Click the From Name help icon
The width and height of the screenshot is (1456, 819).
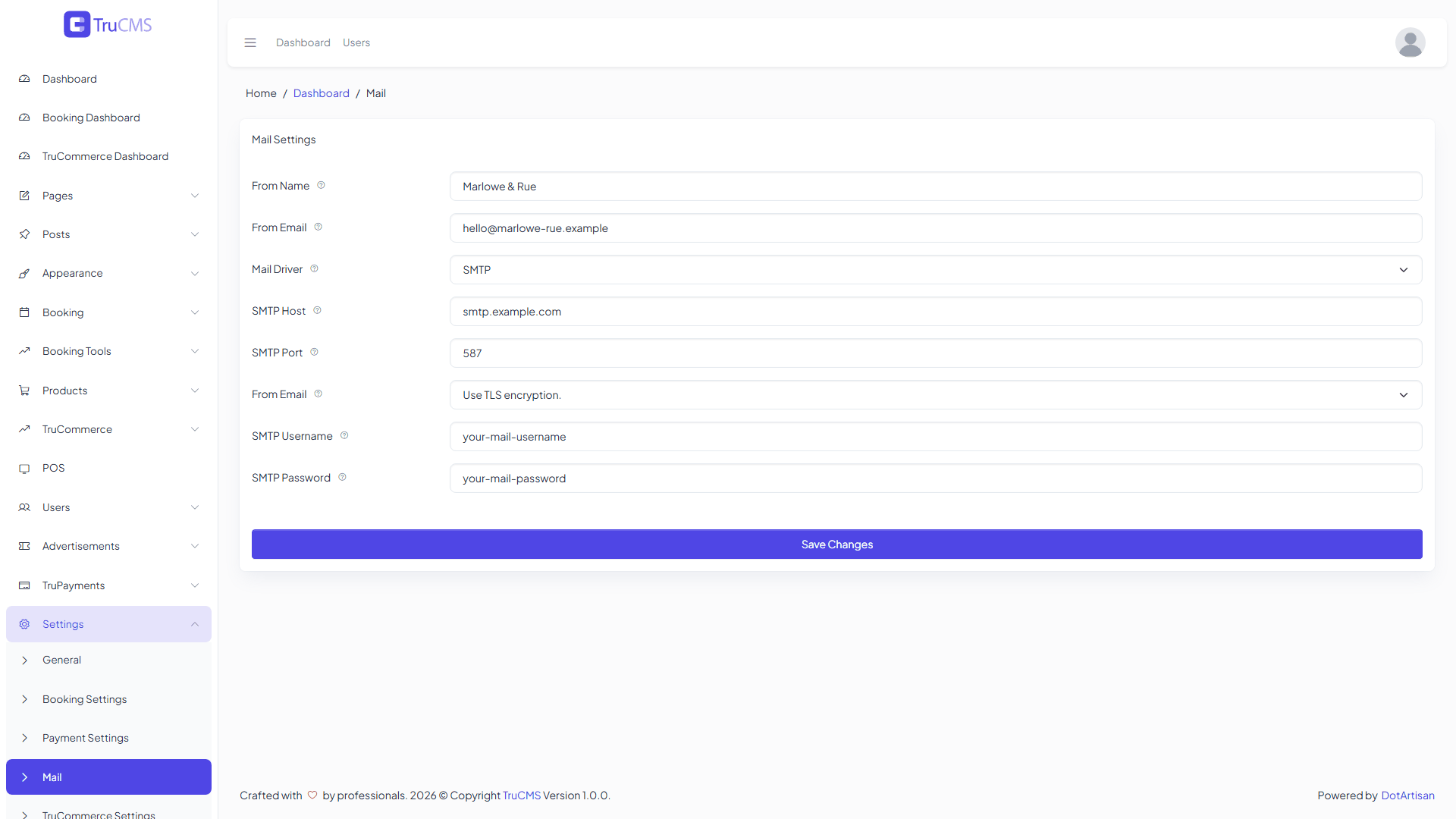(321, 185)
